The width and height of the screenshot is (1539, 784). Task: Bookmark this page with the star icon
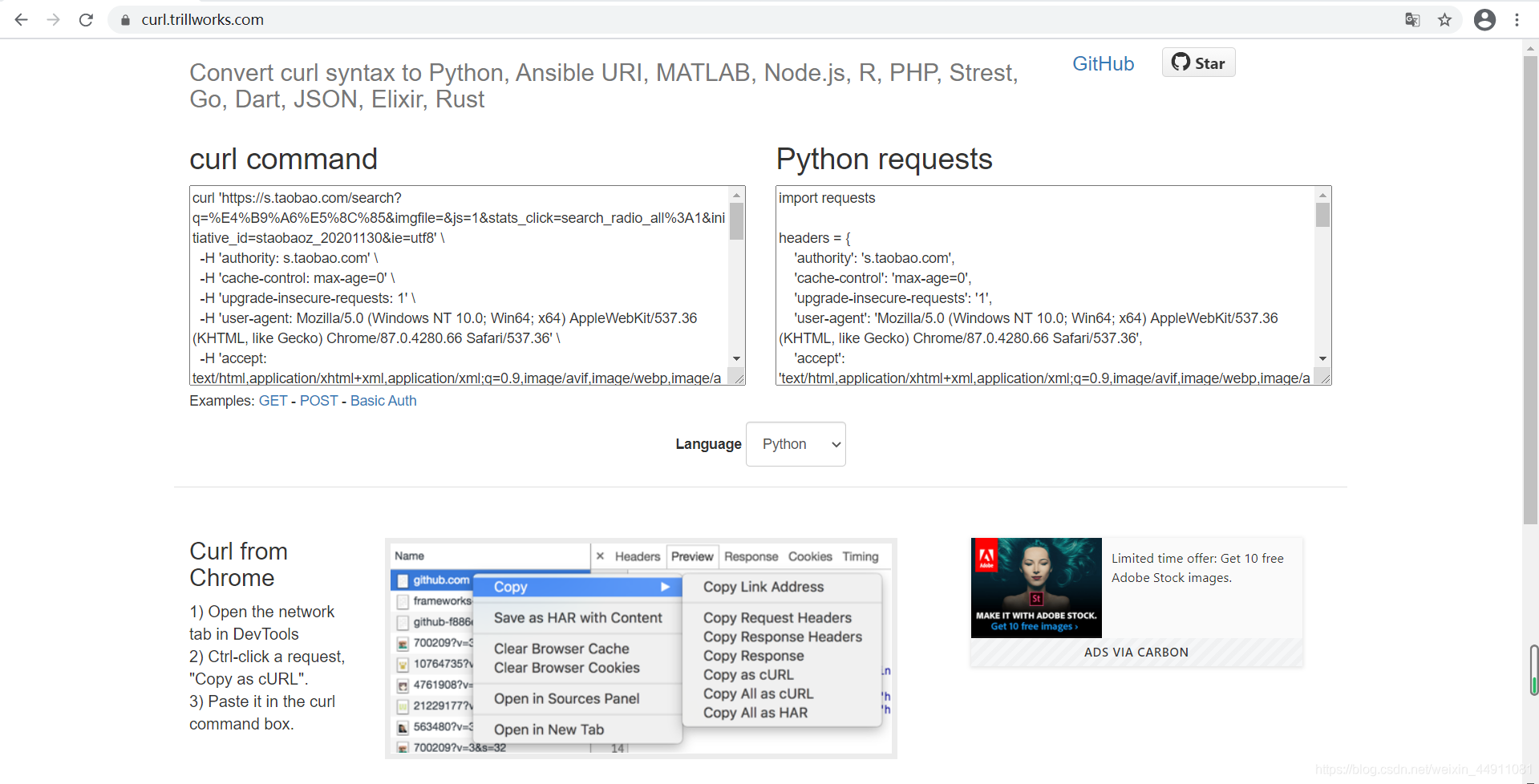pos(1444,20)
